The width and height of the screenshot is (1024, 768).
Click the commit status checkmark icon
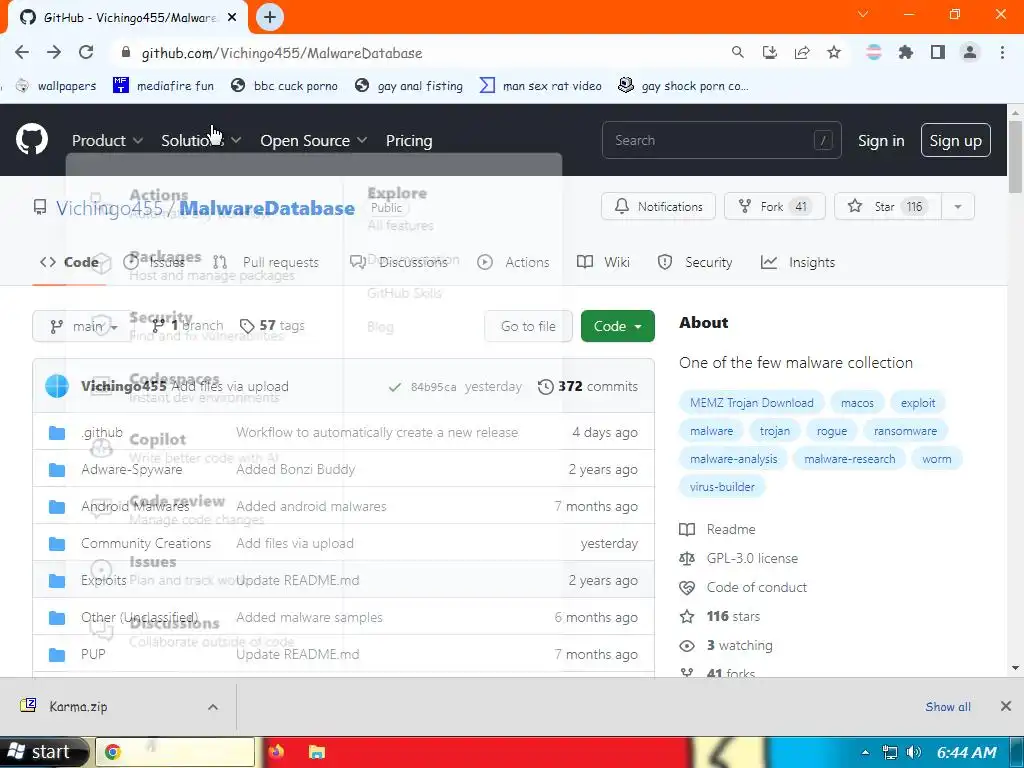pyautogui.click(x=394, y=387)
